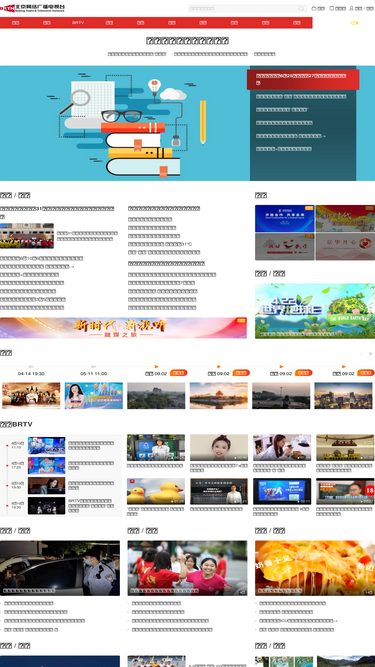Show next items with right carousel arrow
375x667 pixels.
(370, 353)
